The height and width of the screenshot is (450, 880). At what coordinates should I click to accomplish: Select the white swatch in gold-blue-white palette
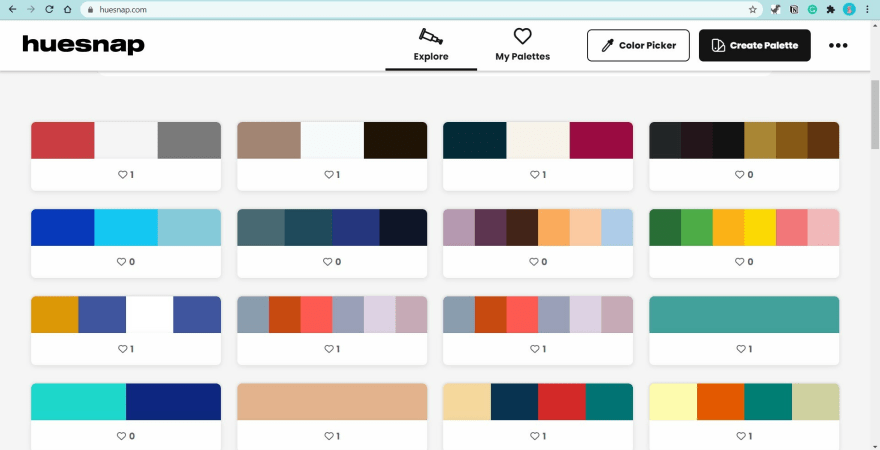click(x=149, y=314)
